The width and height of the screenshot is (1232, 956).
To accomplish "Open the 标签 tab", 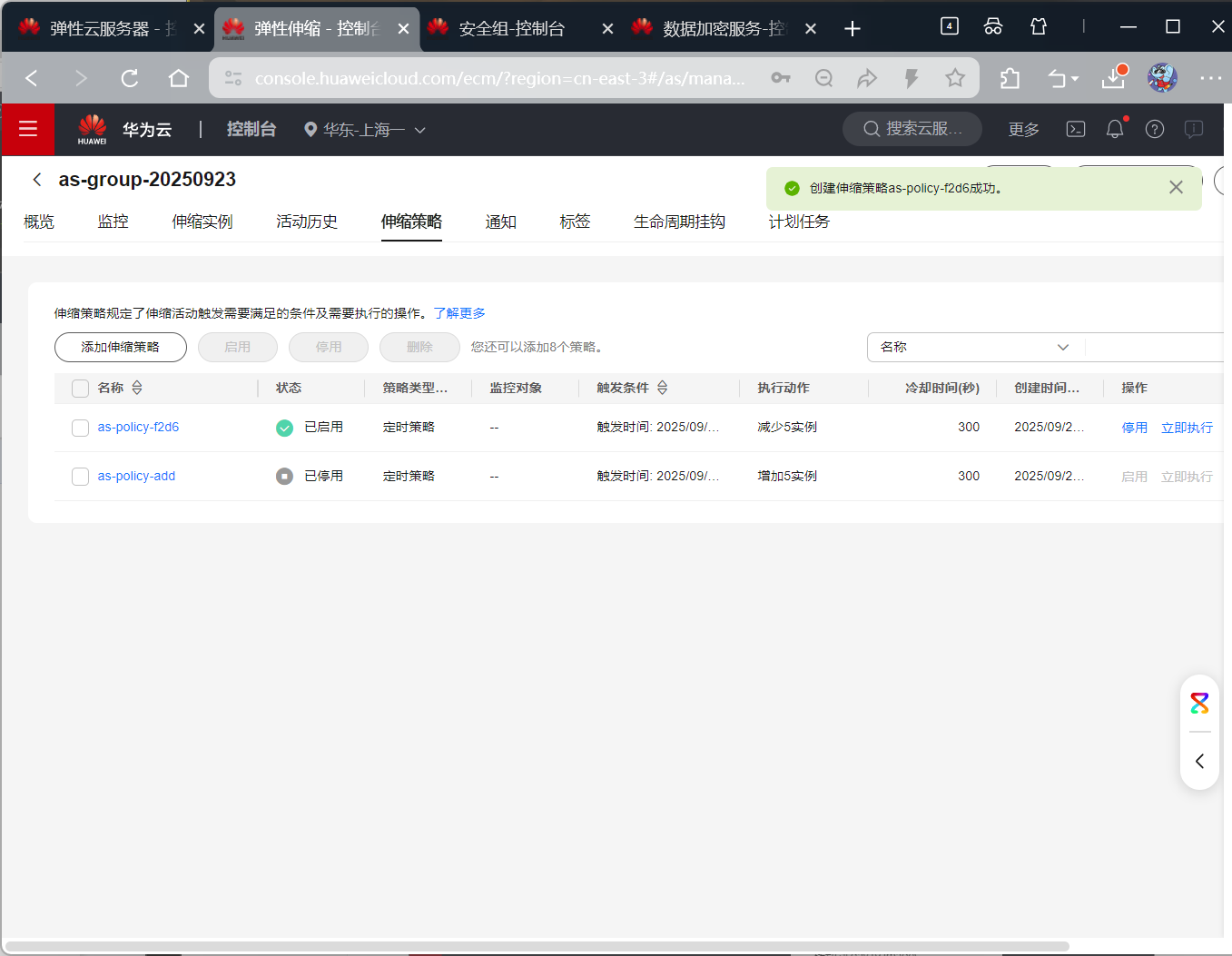I will [x=576, y=222].
